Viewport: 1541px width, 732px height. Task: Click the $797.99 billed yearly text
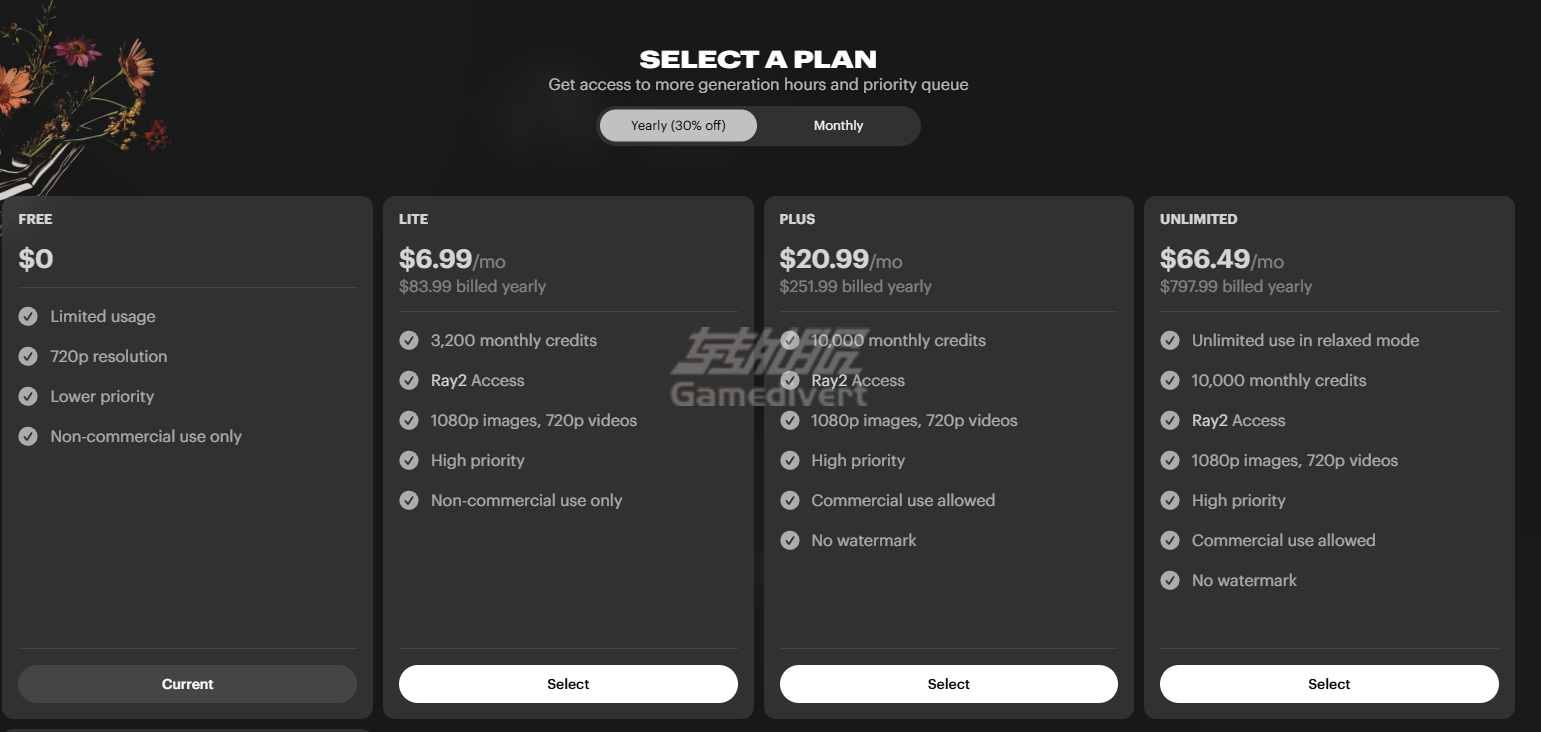coord(1236,286)
